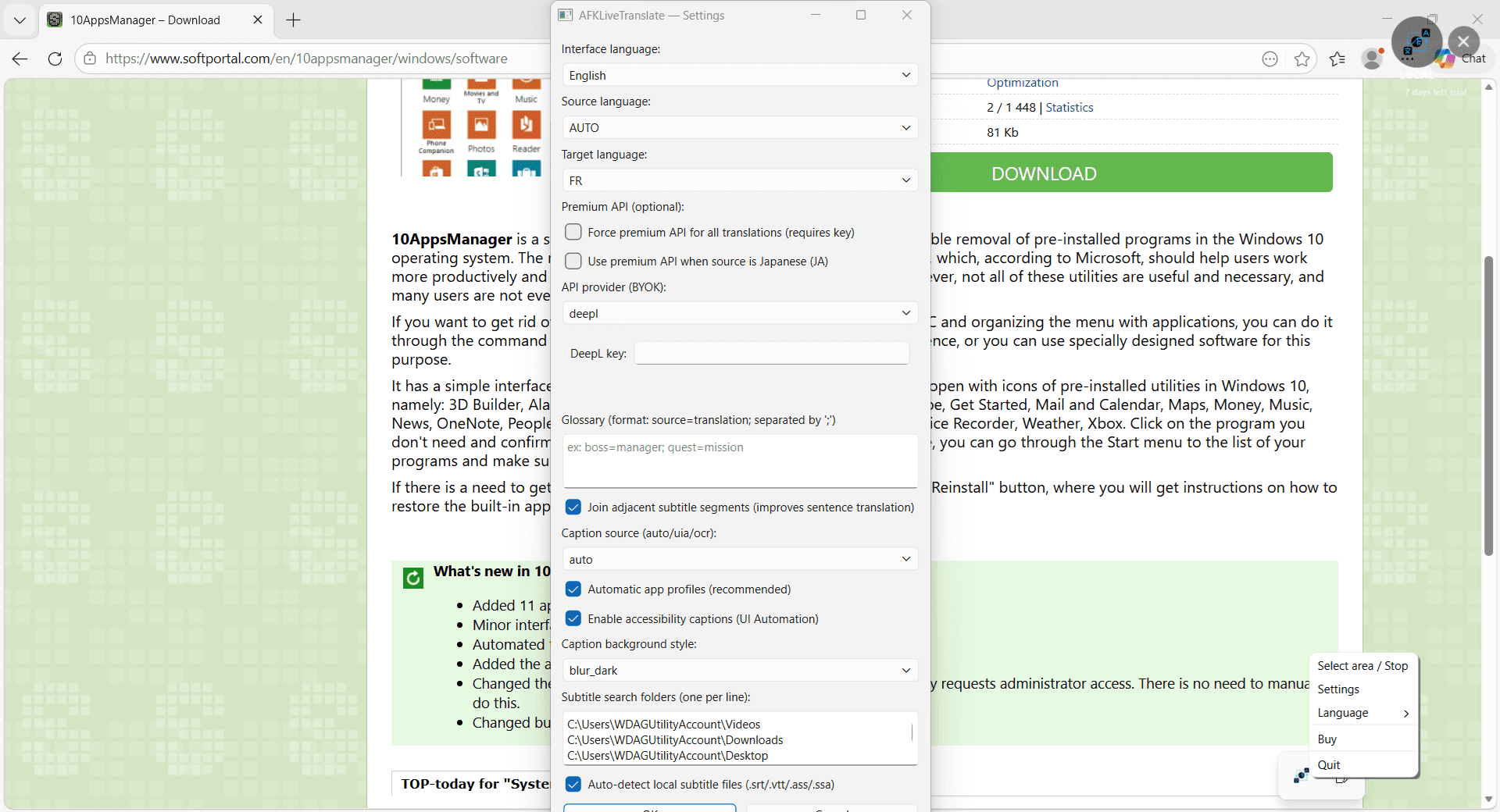The height and width of the screenshot is (812, 1500).
Task: Toggle Enable accessibility captions checkbox
Action: click(573, 618)
